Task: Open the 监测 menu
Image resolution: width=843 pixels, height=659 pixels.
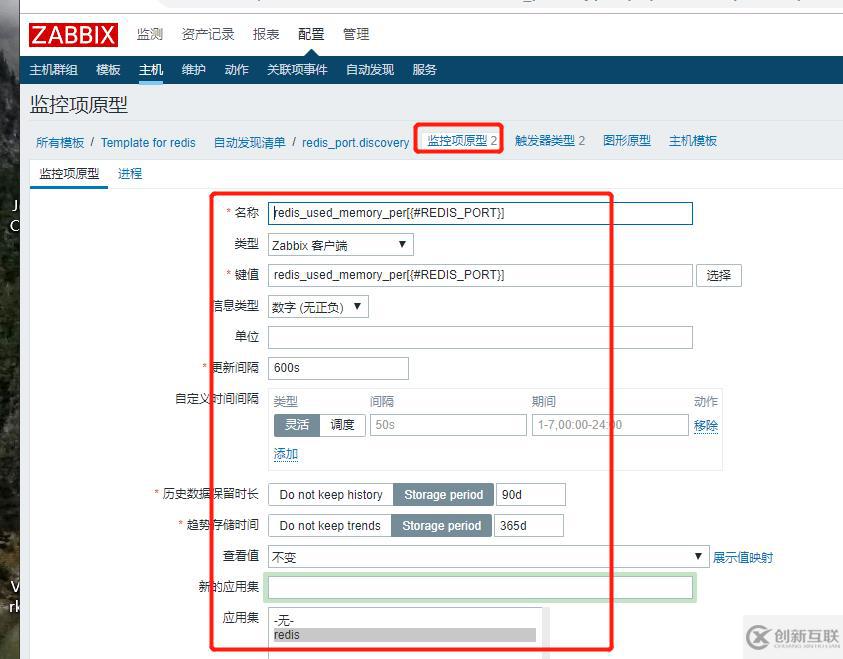Action: point(149,33)
